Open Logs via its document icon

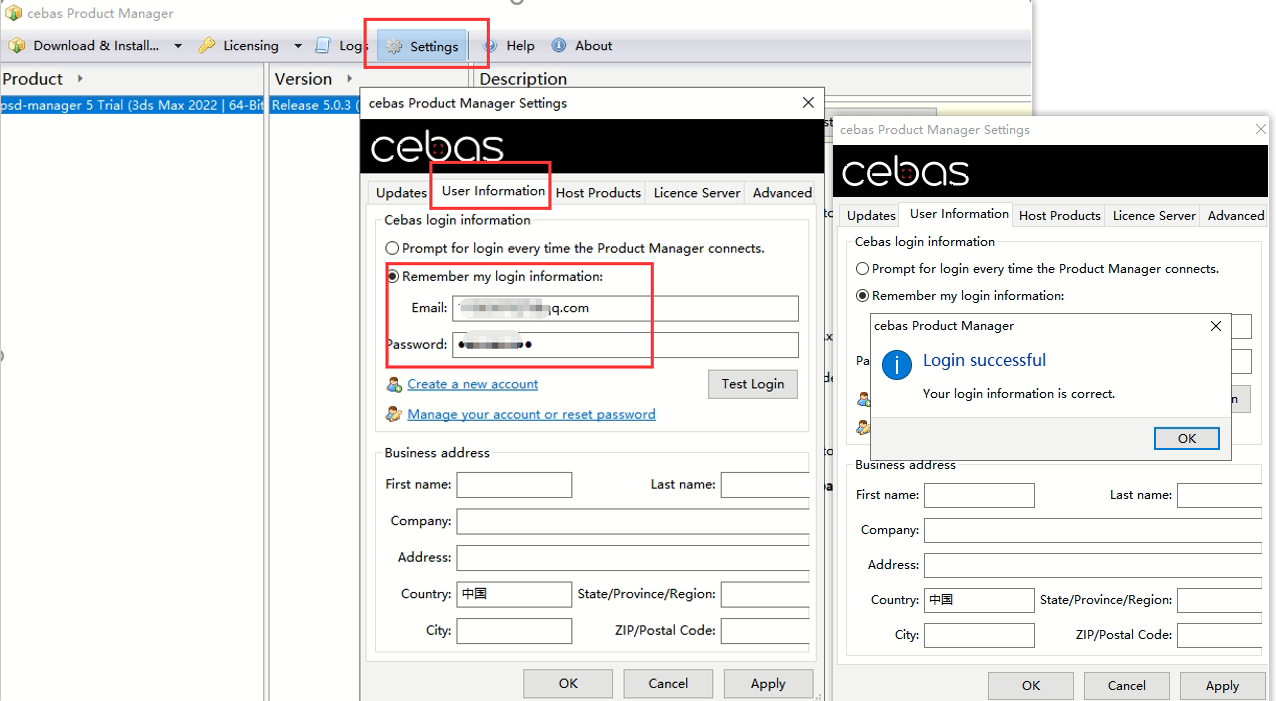pos(323,46)
